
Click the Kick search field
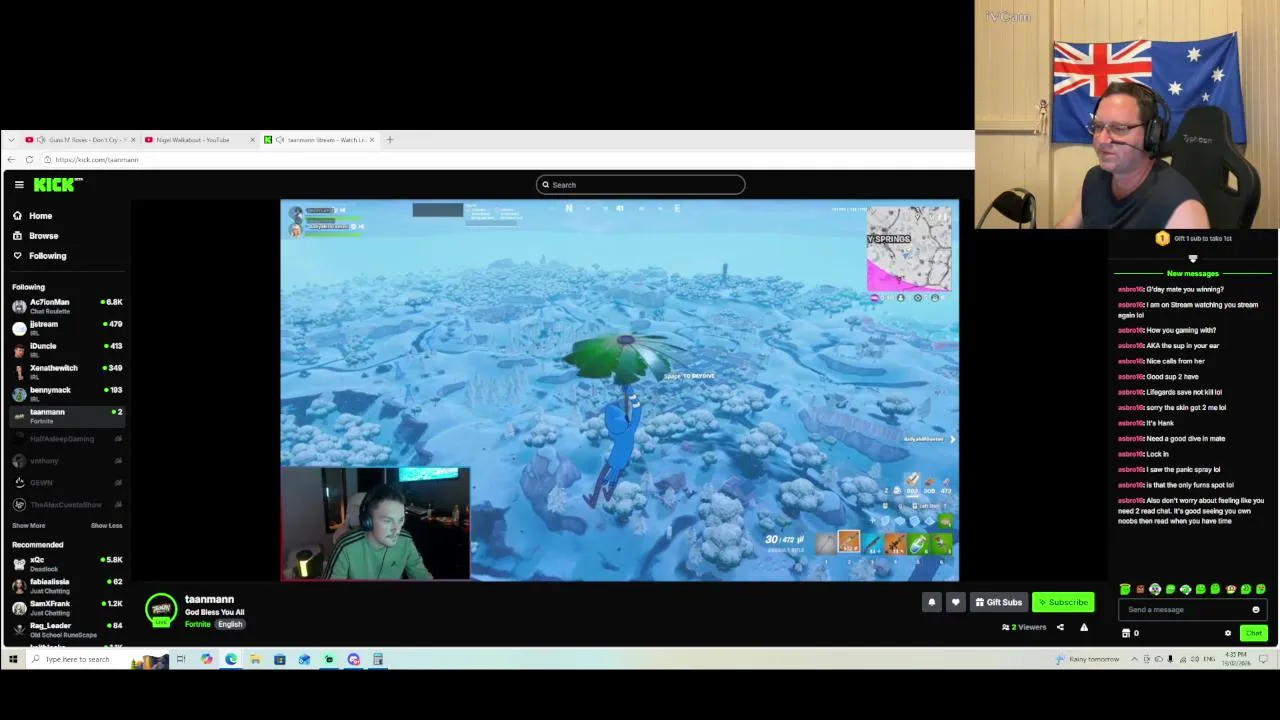(x=640, y=185)
